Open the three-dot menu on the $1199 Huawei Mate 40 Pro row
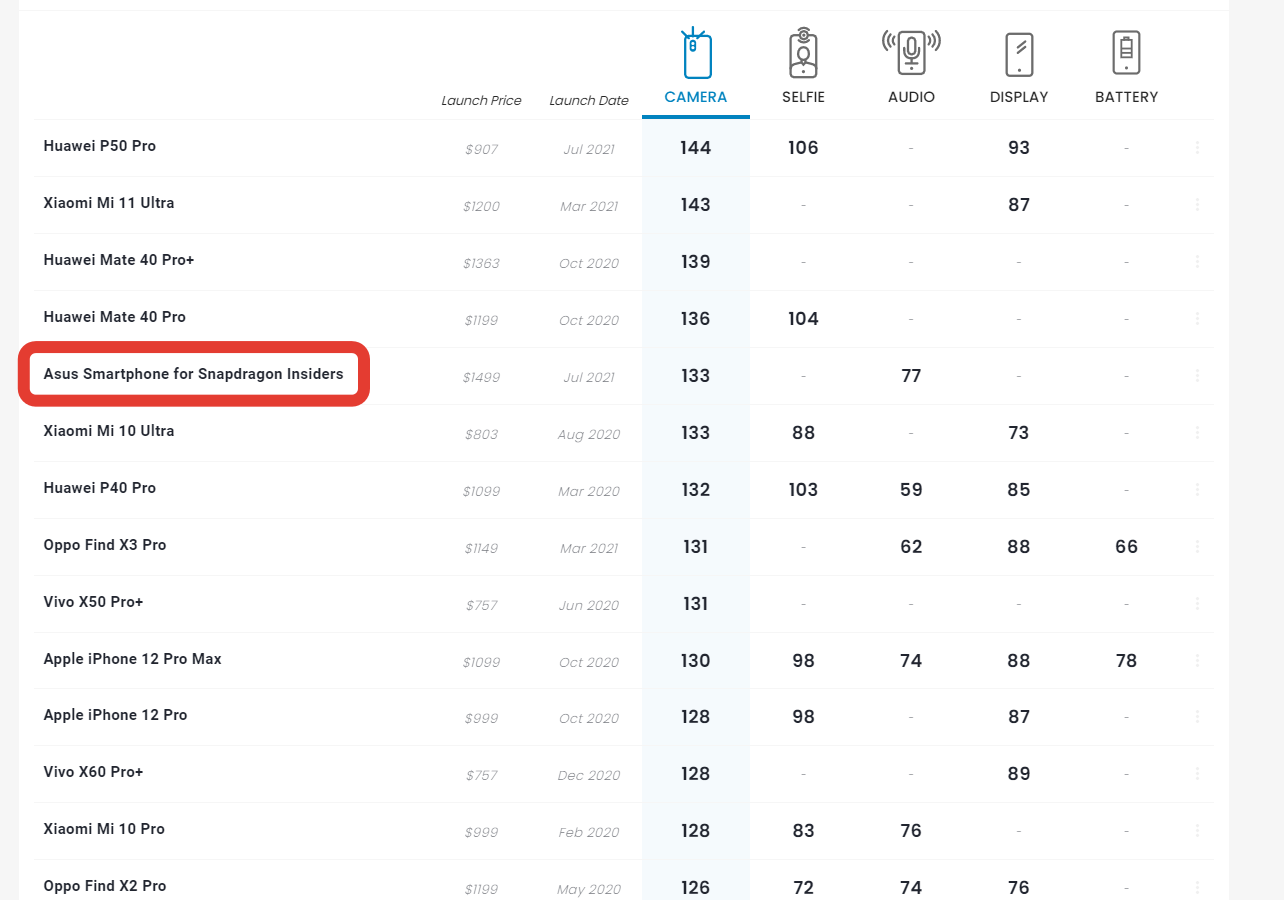1284x900 pixels. (x=1197, y=319)
